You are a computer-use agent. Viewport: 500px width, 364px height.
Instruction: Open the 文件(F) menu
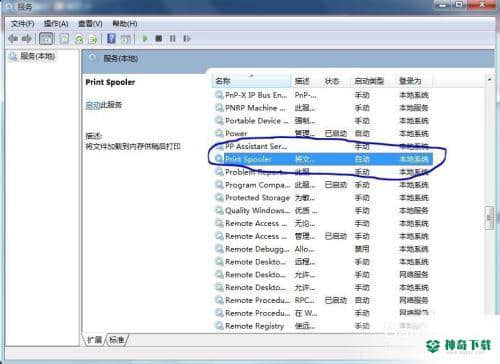[x=22, y=24]
